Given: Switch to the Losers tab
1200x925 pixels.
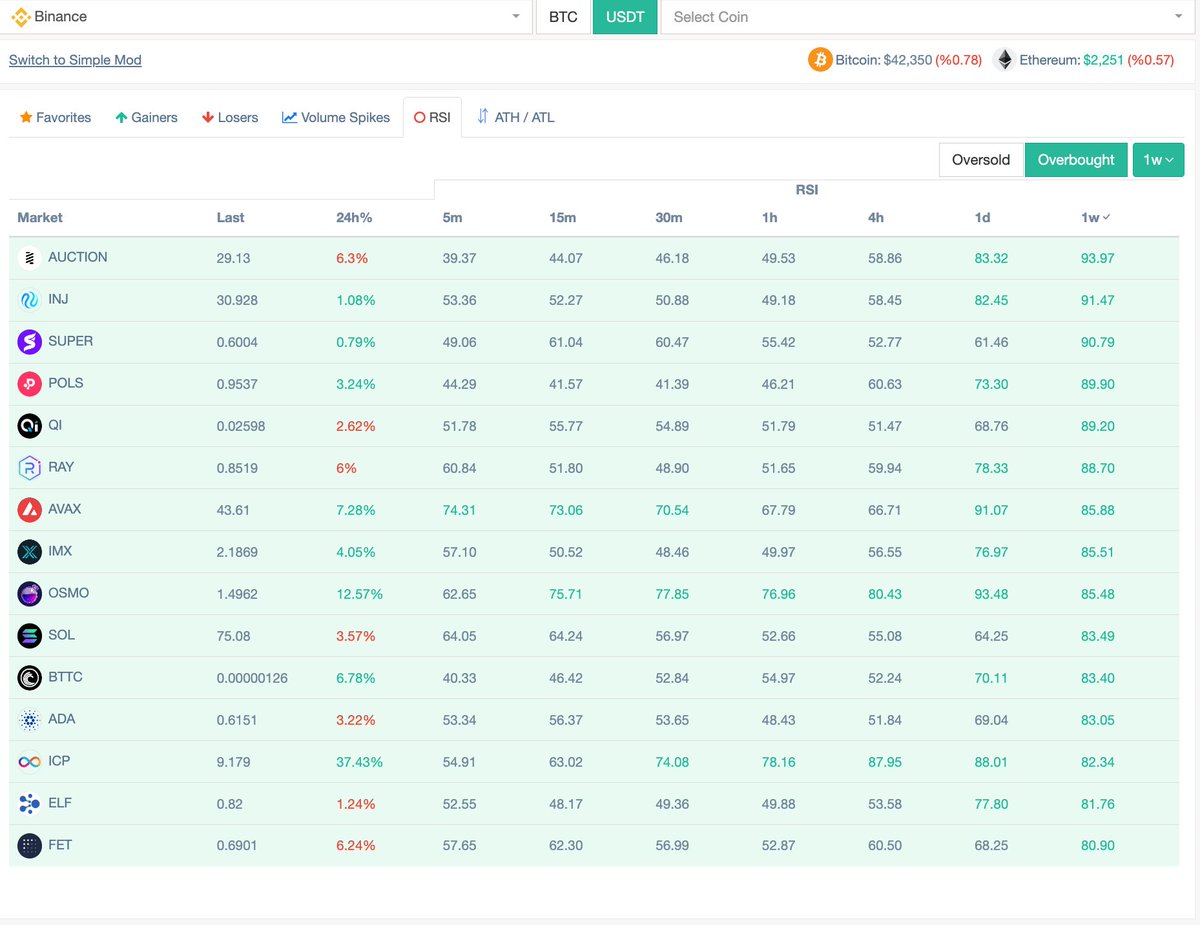Looking at the screenshot, I should tap(229, 117).
